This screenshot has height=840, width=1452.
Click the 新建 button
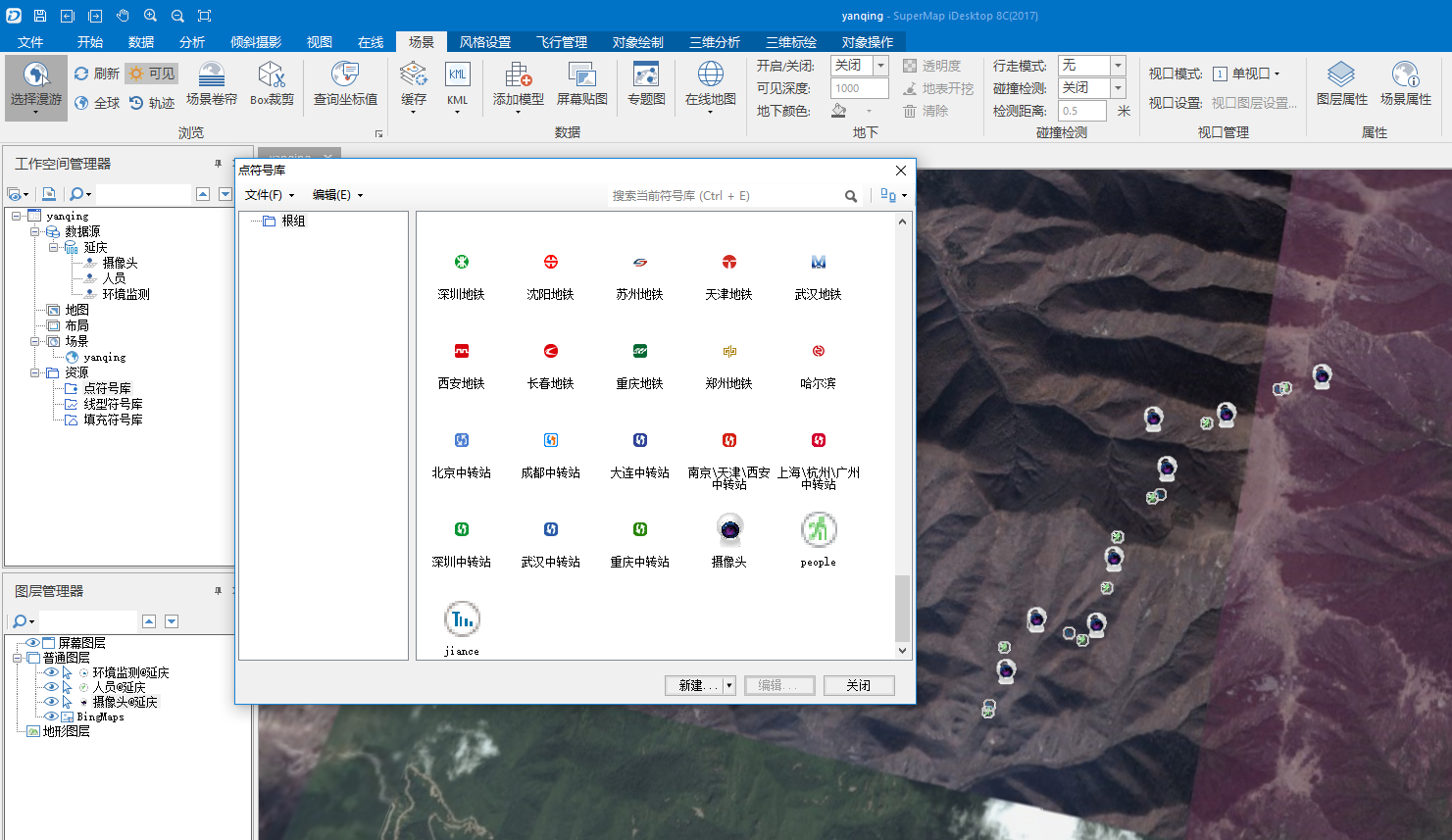[694, 686]
